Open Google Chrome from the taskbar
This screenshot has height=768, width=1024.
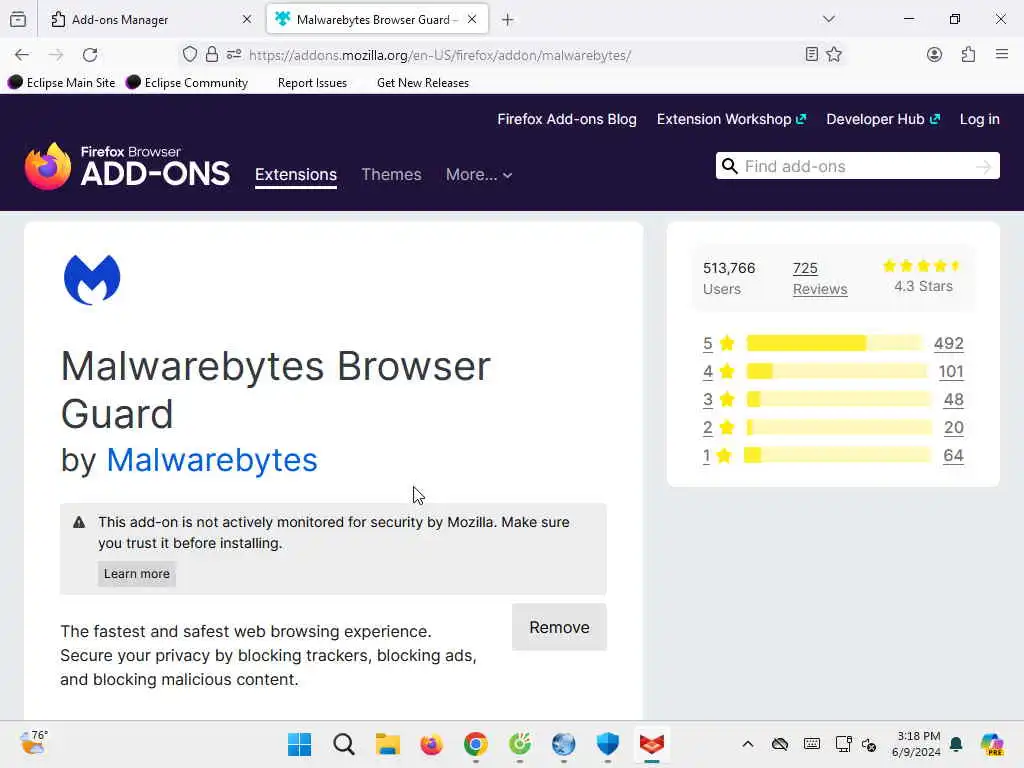[476, 744]
